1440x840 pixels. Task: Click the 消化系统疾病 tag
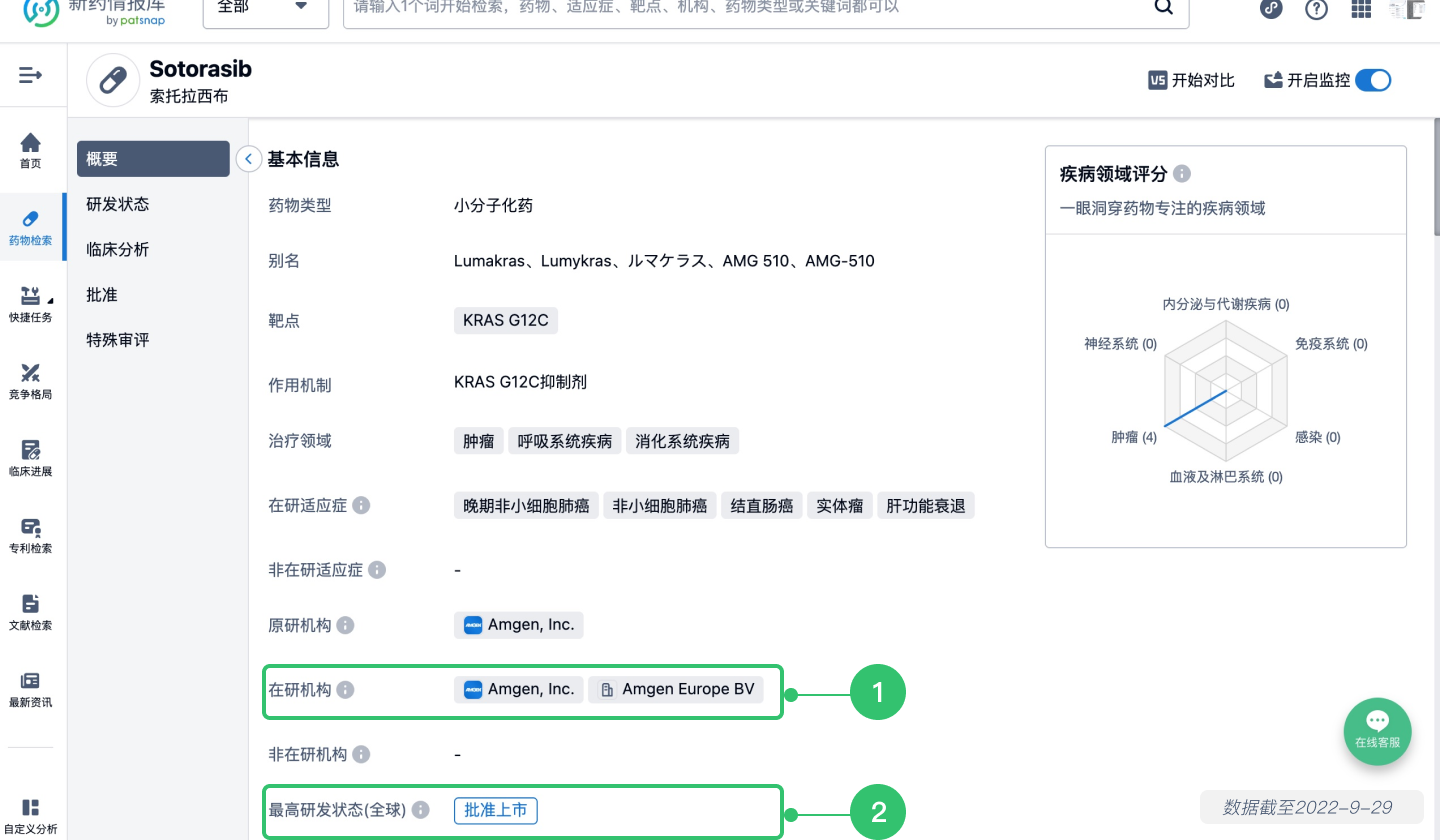(683, 441)
